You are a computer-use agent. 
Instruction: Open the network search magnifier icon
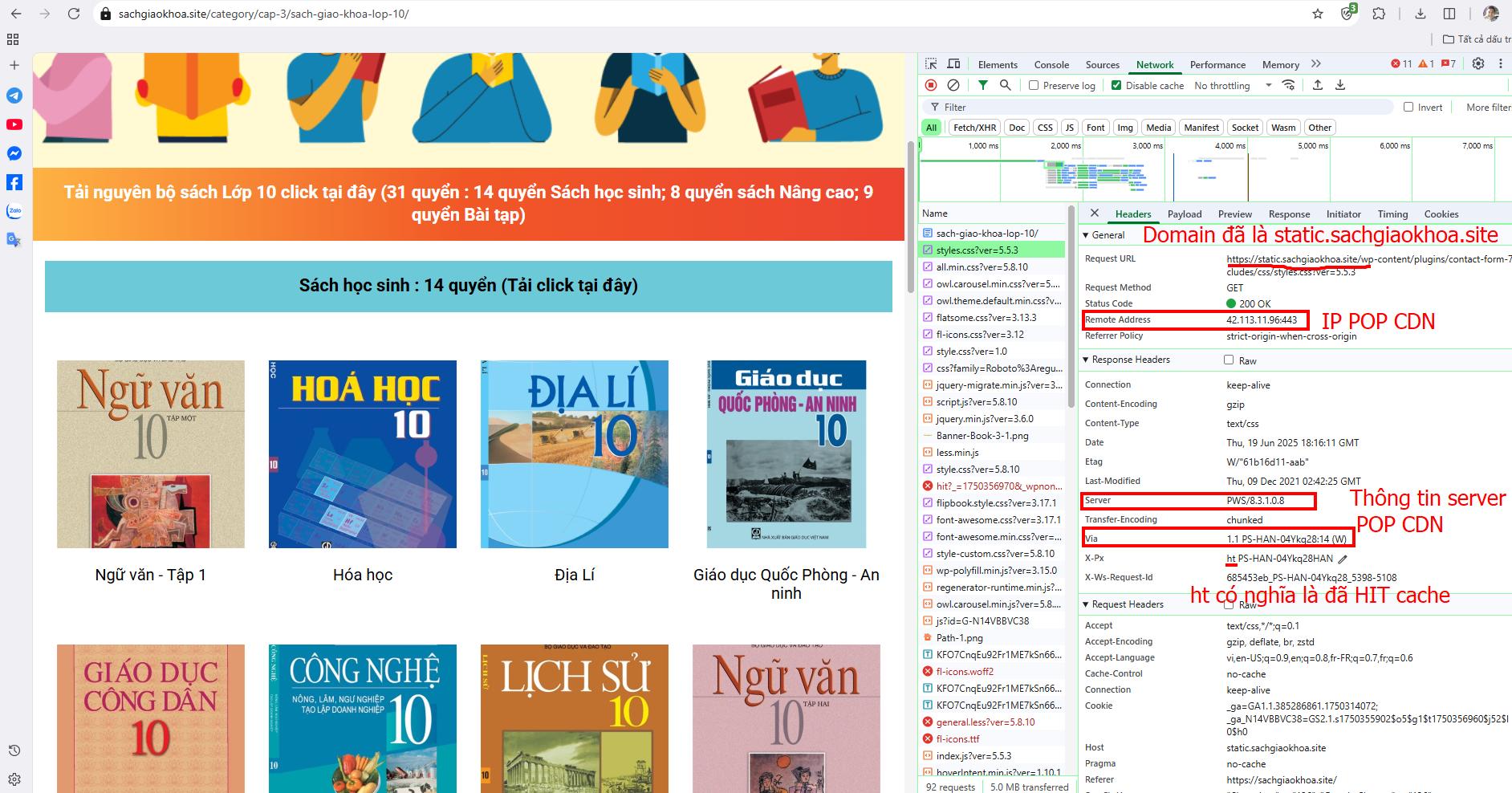click(1006, 85)
